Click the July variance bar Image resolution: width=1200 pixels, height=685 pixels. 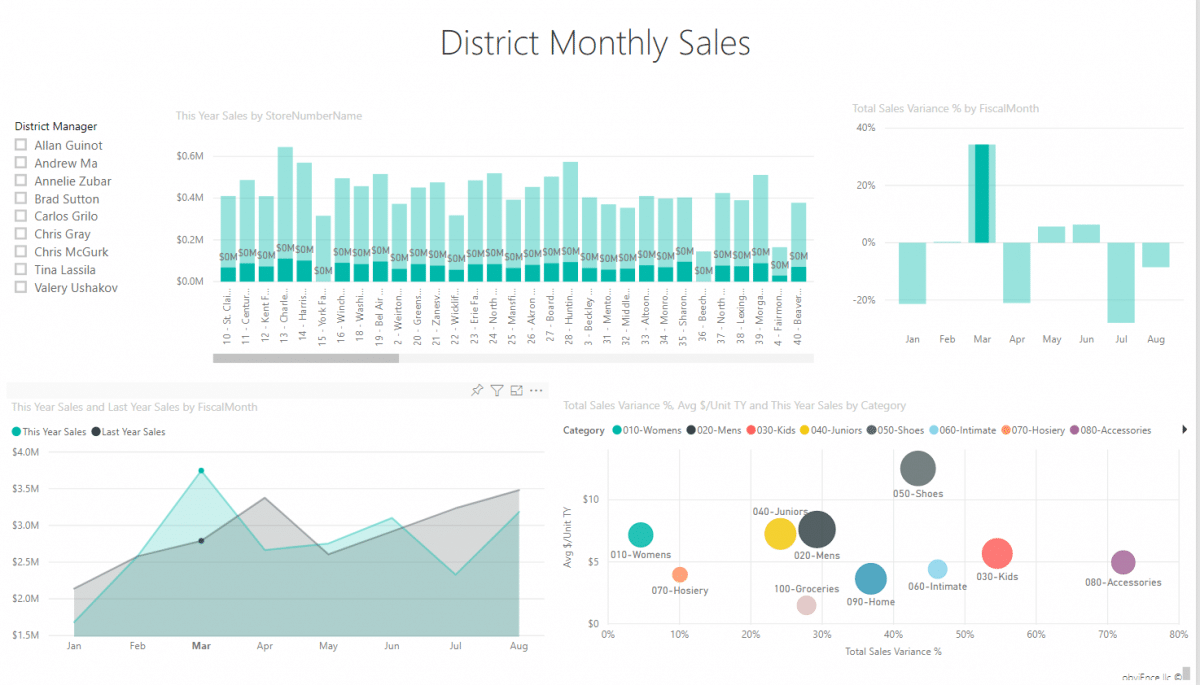1121,282
